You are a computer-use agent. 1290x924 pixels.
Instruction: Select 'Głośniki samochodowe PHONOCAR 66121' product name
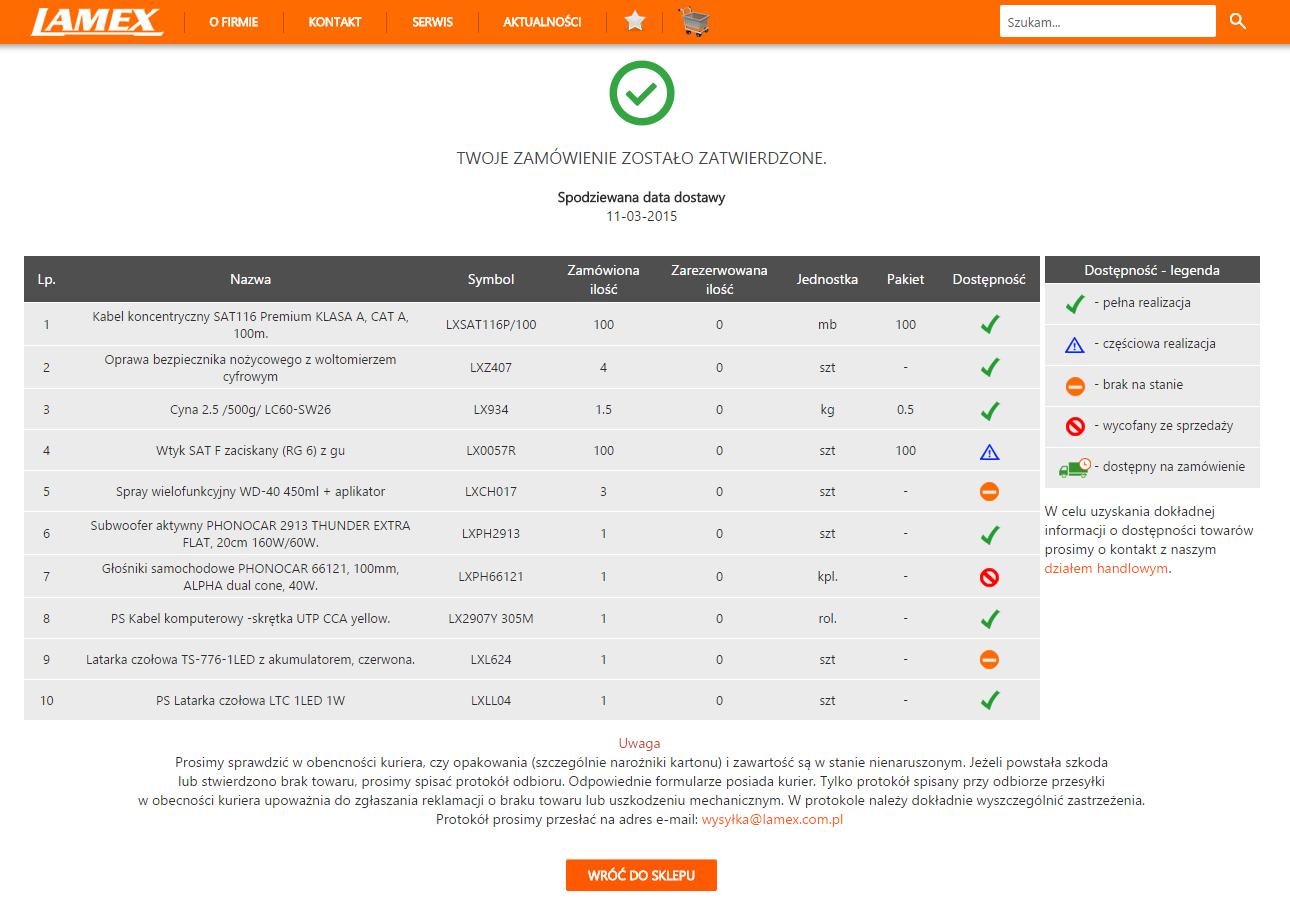pos(250,577)
